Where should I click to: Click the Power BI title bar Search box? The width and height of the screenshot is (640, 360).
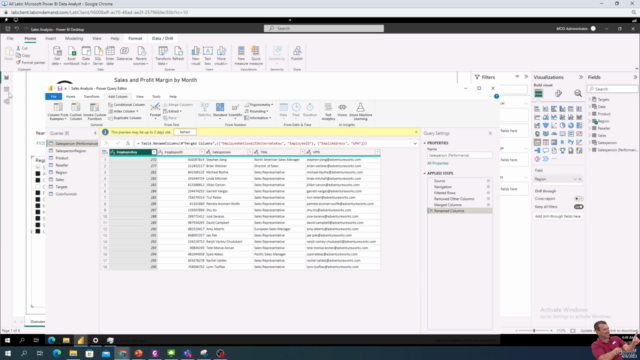[324, 29]
